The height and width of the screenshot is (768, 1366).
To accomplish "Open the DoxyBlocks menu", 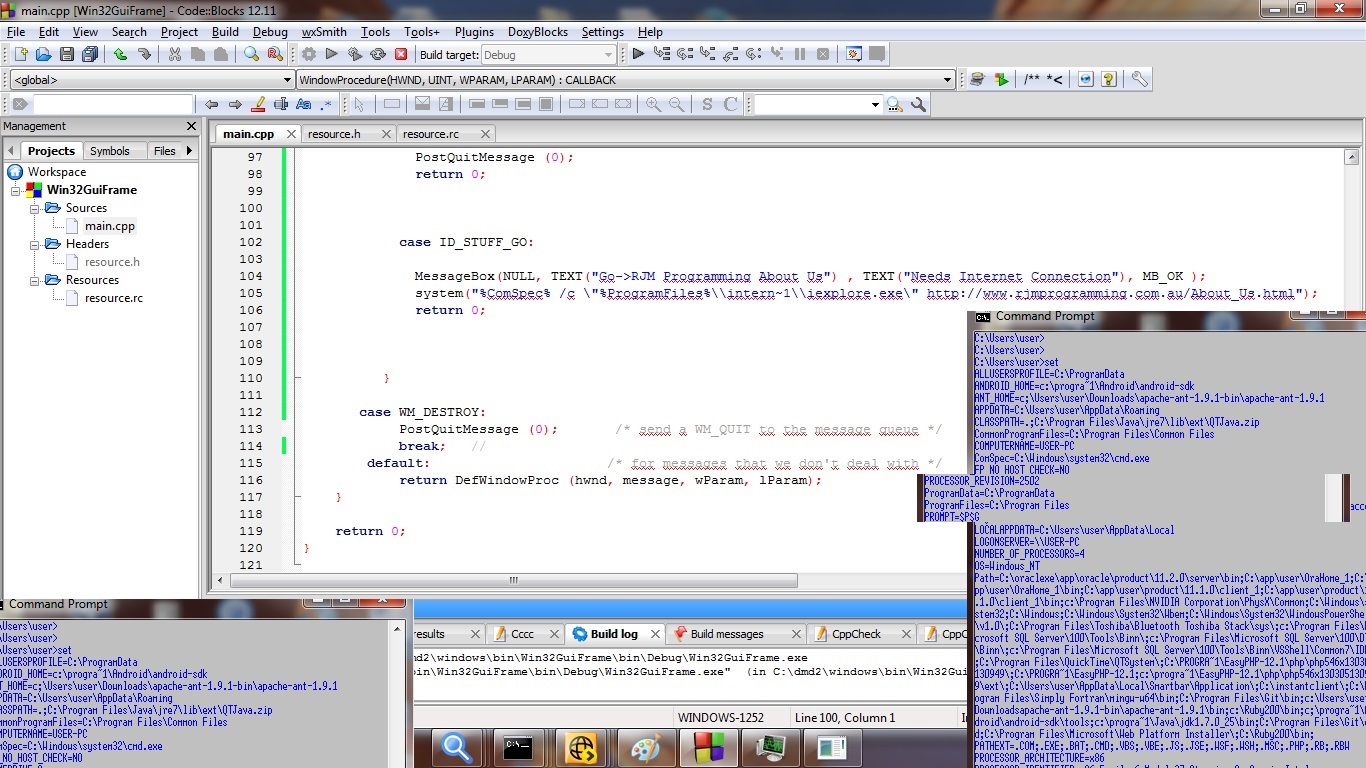I will 538,31.
